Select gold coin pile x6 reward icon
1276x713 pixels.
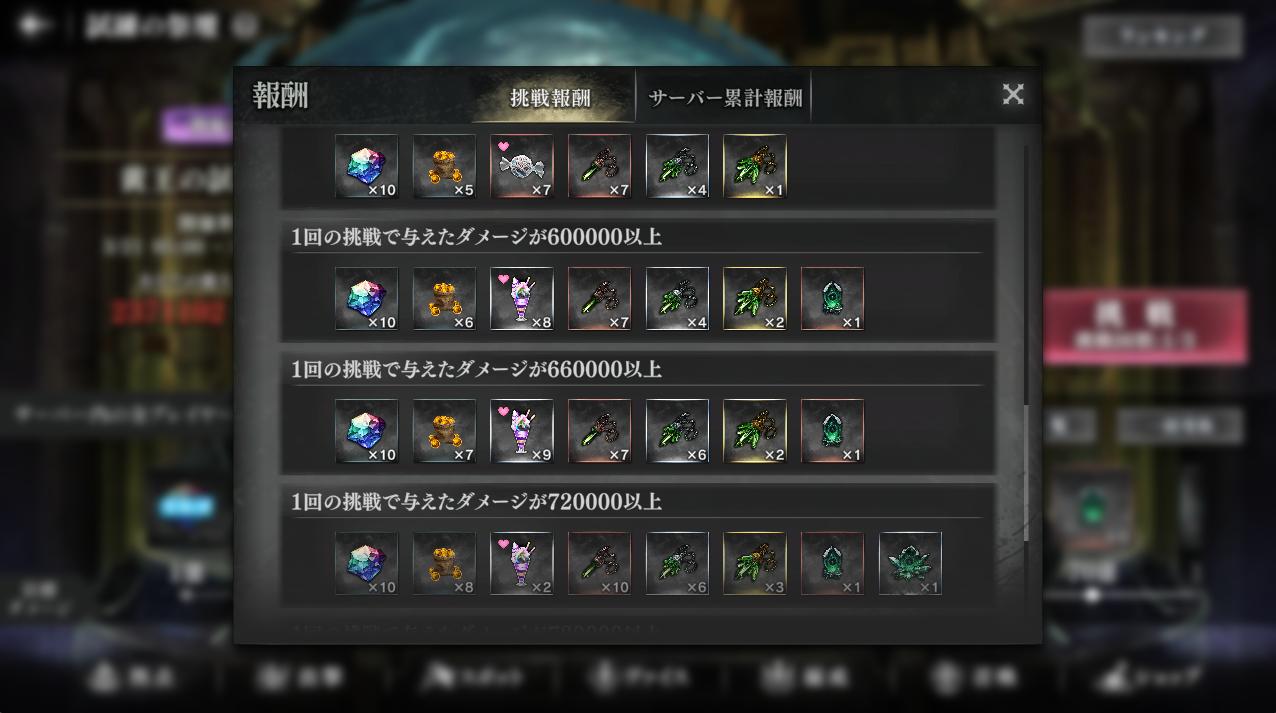tap(444, 298)
